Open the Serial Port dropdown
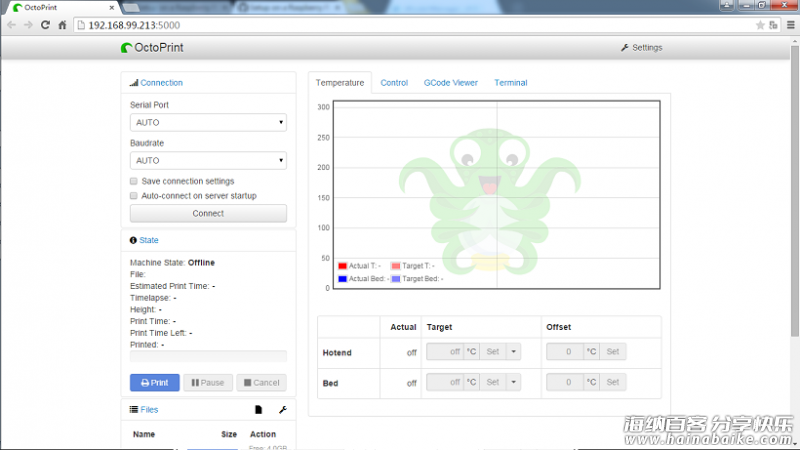This screenshot has width=800, height=450. coord(208,122)
